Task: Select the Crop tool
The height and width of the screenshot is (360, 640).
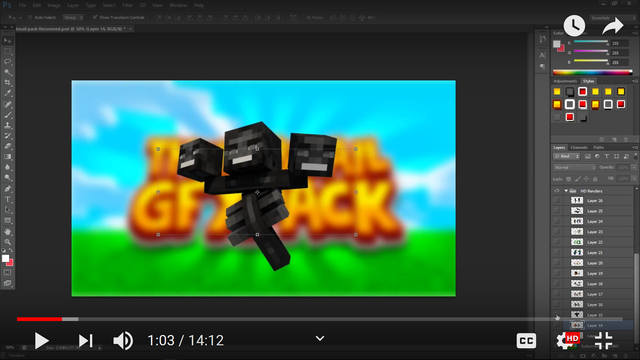Action: 7,83
